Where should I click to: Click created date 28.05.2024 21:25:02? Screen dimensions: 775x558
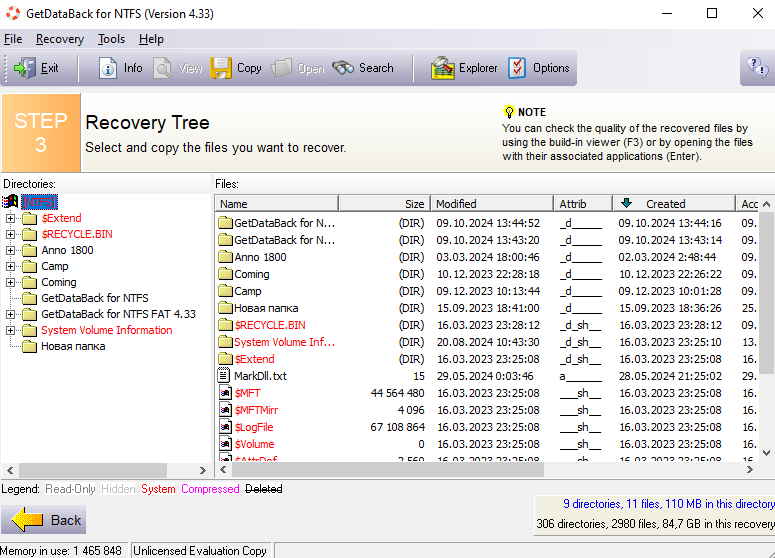[x=670, y=376]
